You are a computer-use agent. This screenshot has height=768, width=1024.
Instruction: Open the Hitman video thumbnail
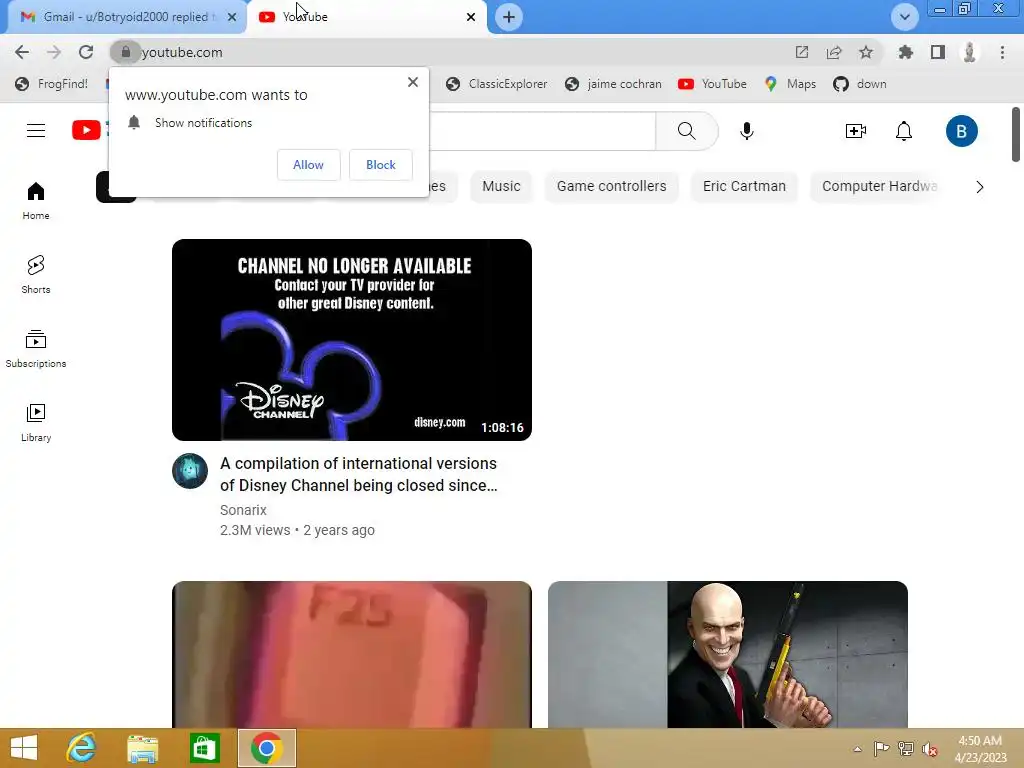[x=728, y=654]
